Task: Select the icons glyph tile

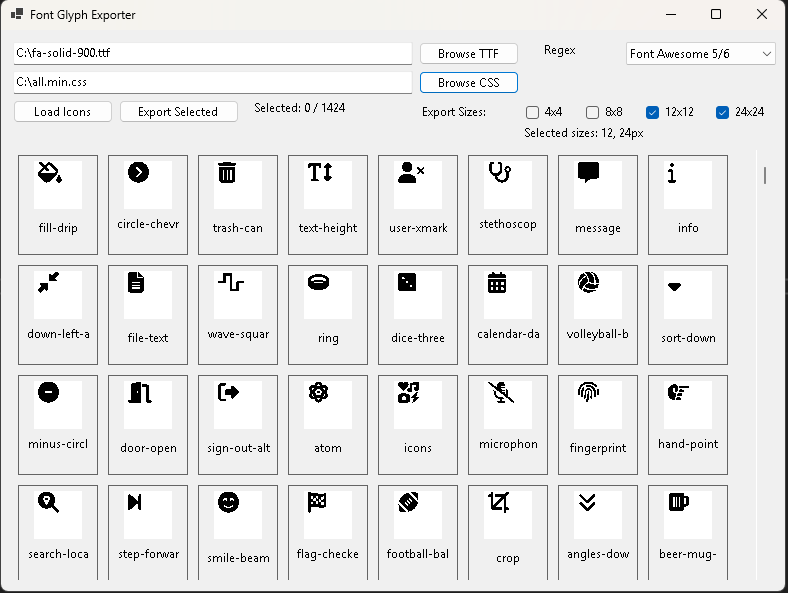Action: [418, 425]
